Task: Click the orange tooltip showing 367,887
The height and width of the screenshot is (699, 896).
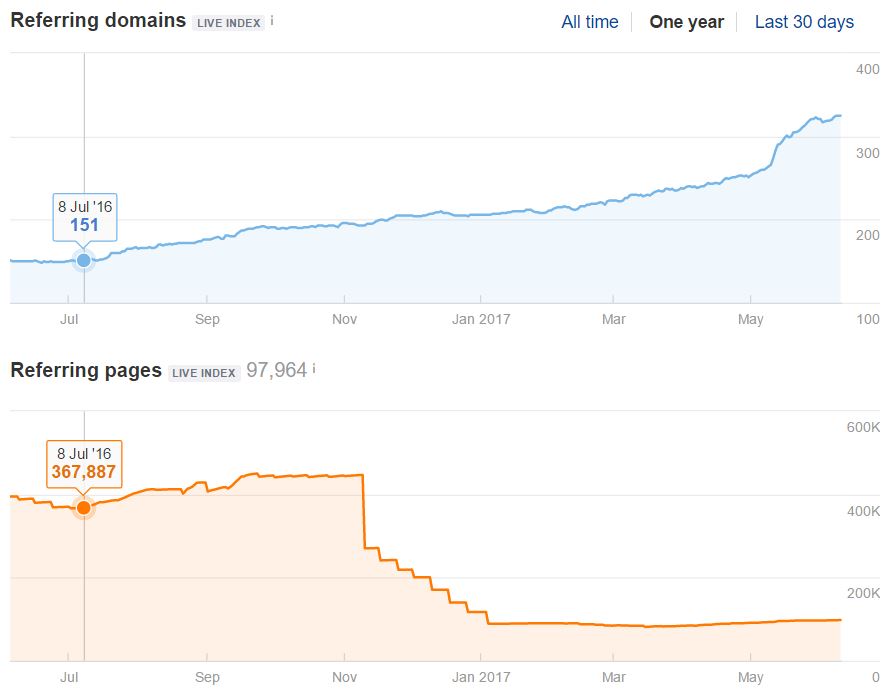Action: [x=85, y=462]
